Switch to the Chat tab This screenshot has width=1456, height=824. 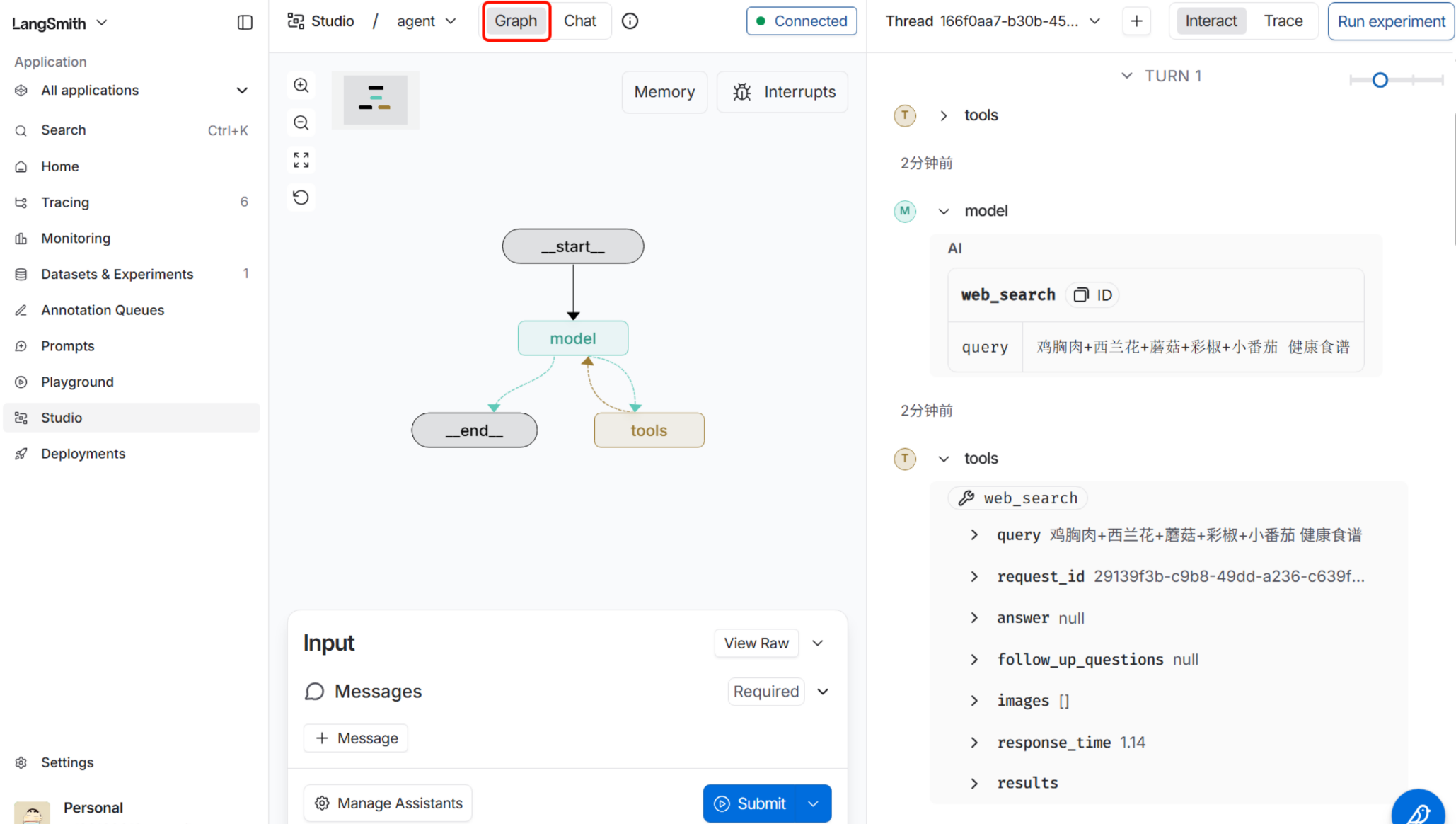[x=579, y=21]
